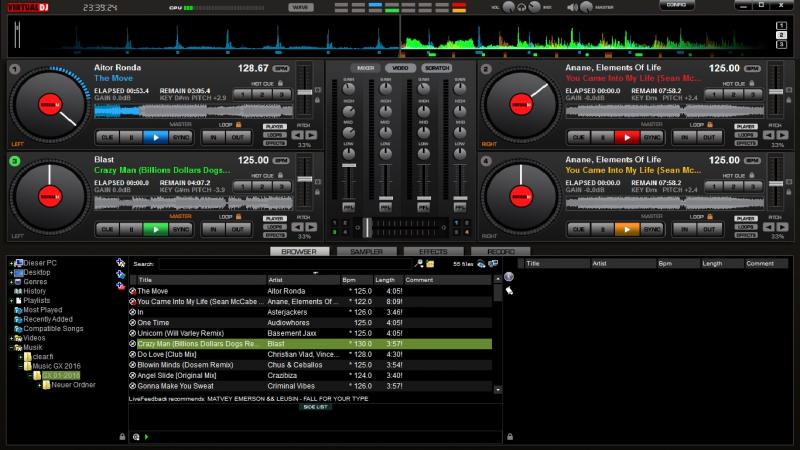Screen dimensions: 800x450
Task: Expand Genres tree node
Action: pyautogui.click(x=11, y=282)
